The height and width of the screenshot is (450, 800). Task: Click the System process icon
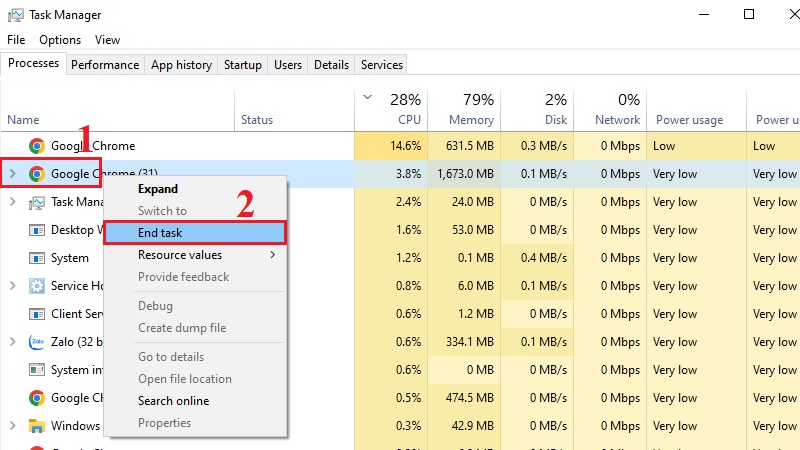36,258
